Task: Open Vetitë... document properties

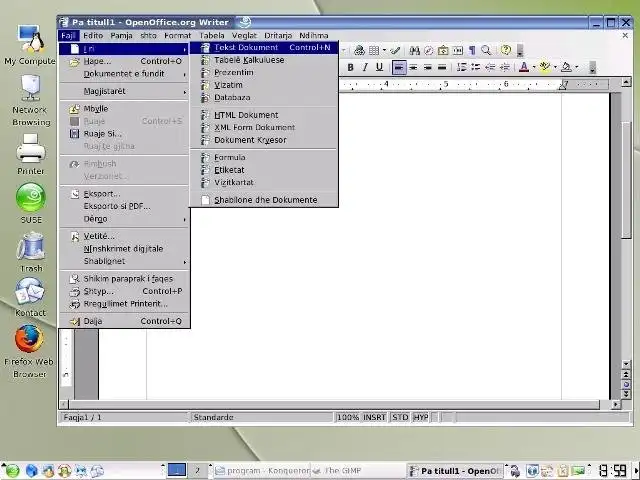Action: coord(124,236)
